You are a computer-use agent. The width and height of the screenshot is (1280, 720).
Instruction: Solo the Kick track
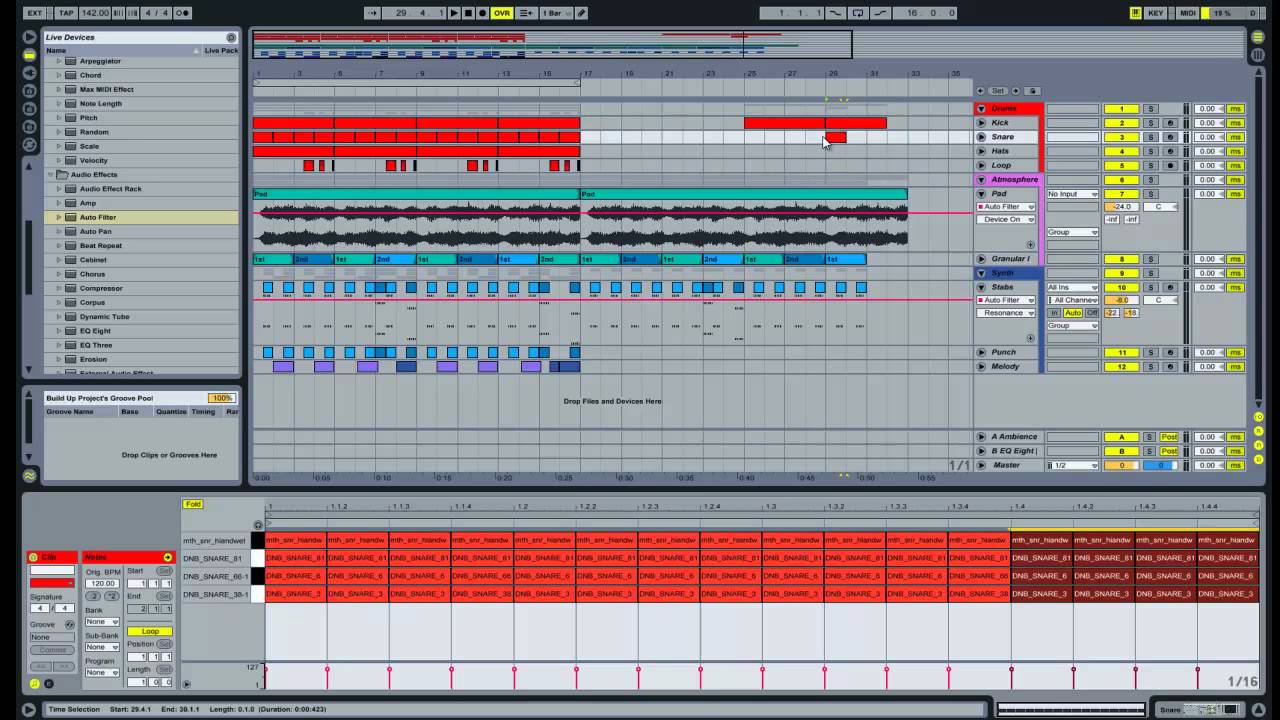(1150, 123)
